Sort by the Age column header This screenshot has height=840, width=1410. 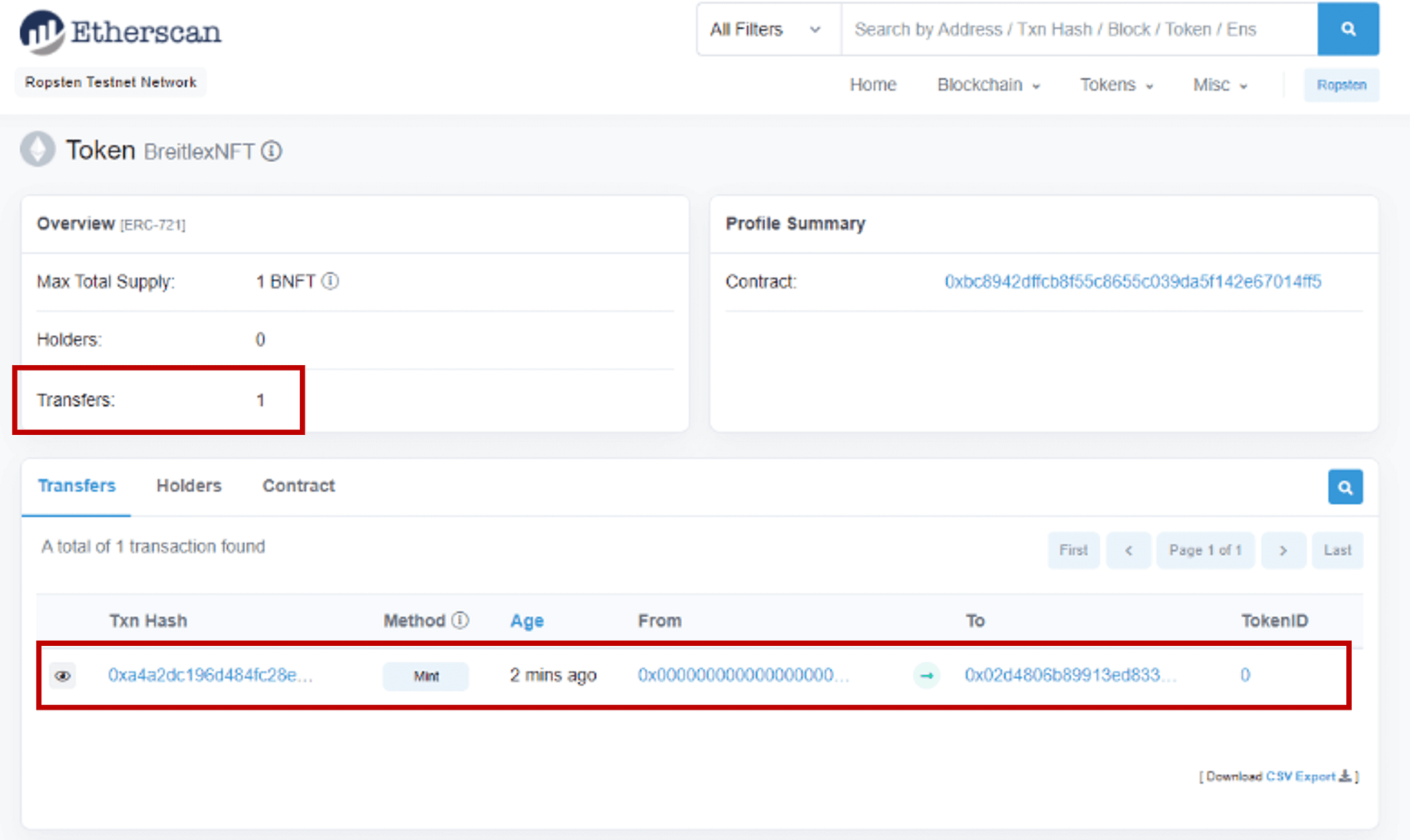(527, 621)
